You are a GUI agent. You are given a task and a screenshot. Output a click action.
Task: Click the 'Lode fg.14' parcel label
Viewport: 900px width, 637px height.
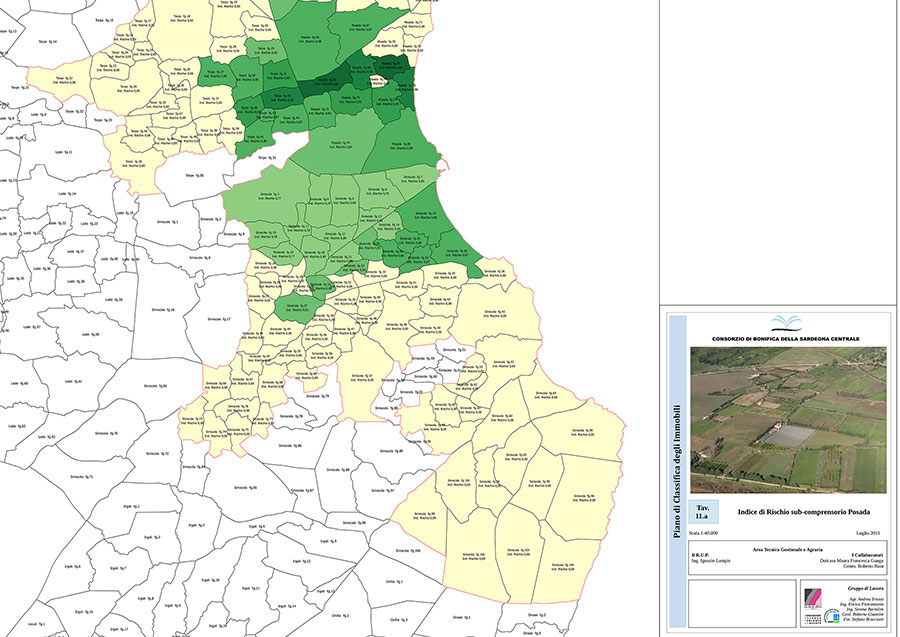(67, 194)
